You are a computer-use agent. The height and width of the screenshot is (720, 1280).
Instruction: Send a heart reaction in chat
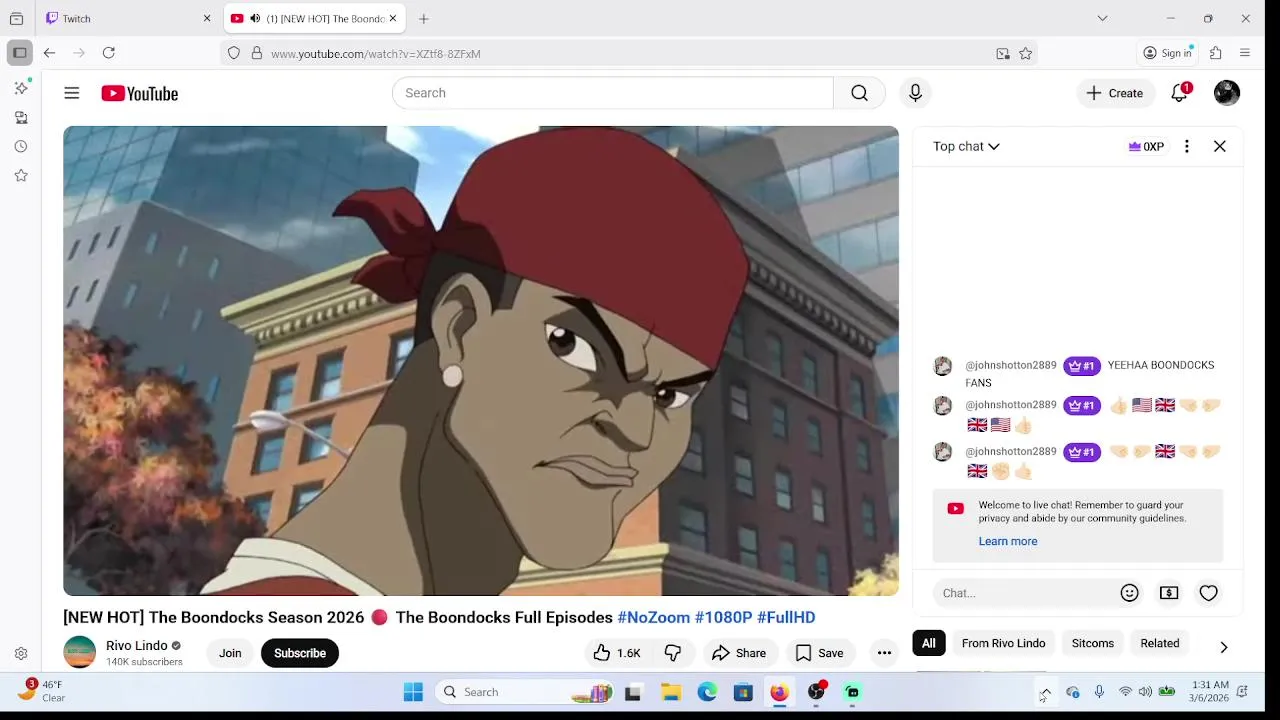tap(1208, 593)
